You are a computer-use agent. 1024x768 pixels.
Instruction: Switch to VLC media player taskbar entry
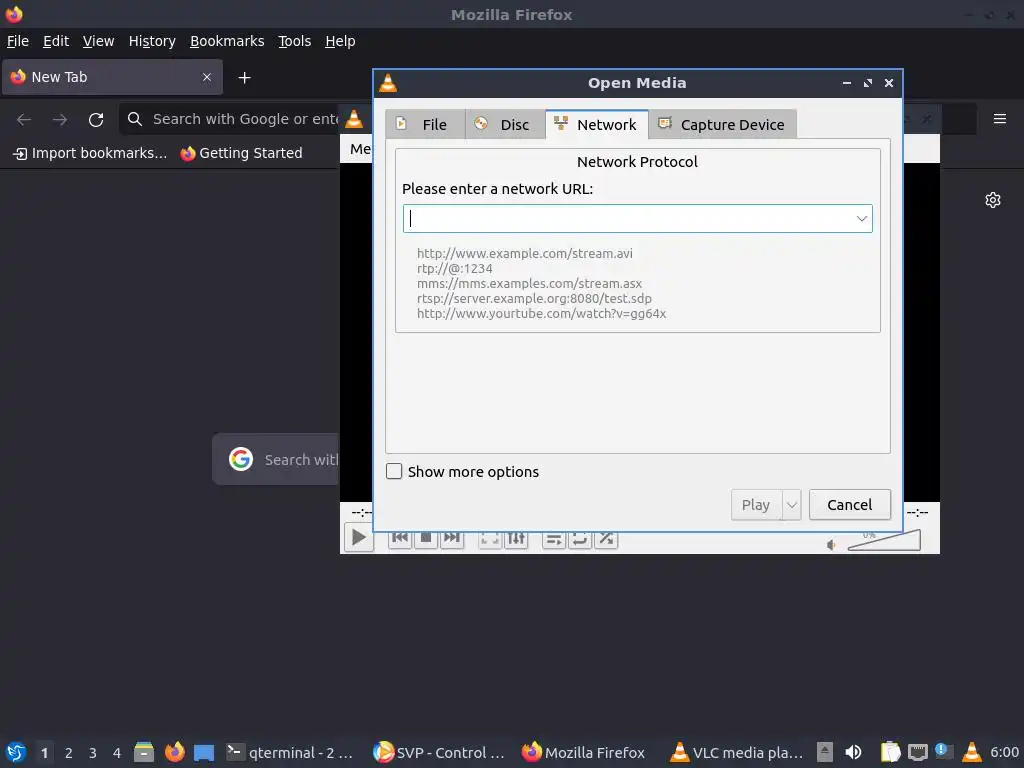(x=737, y=752)
